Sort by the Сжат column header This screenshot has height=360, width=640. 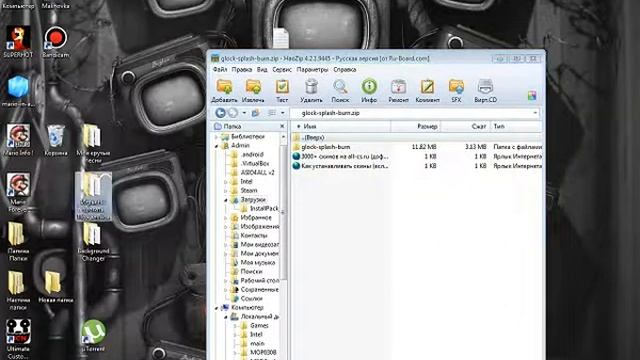click(465, 127)
